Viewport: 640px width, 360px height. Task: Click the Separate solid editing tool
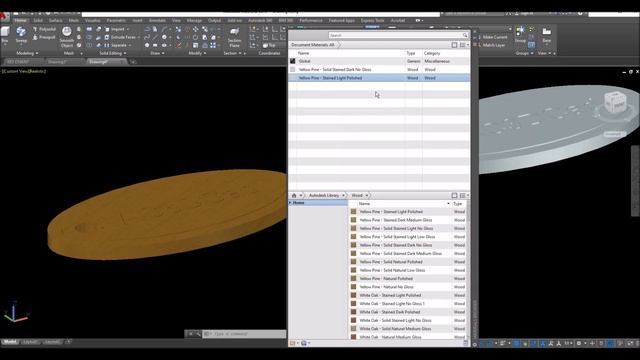click(x=116, y=45)
